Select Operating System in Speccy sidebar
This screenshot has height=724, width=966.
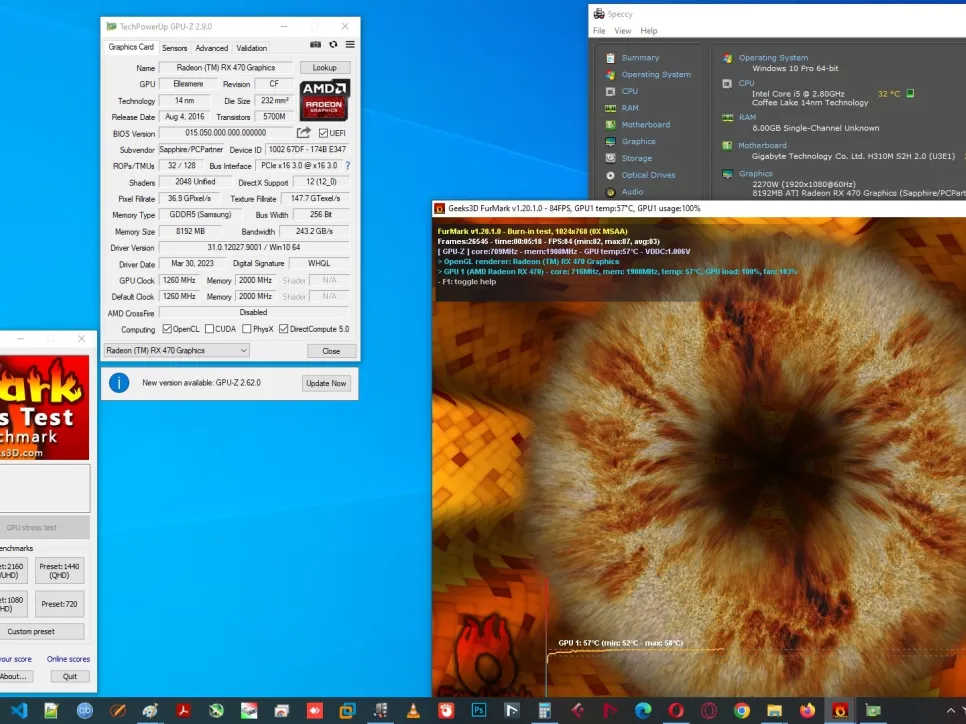pos(656,75)
